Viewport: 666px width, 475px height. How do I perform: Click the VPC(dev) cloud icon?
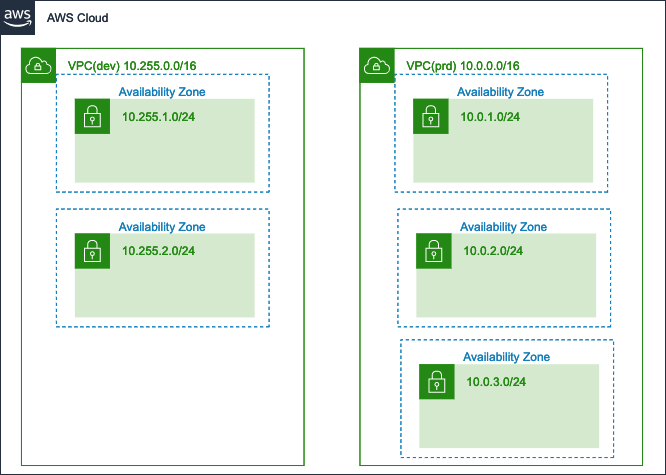37,66
